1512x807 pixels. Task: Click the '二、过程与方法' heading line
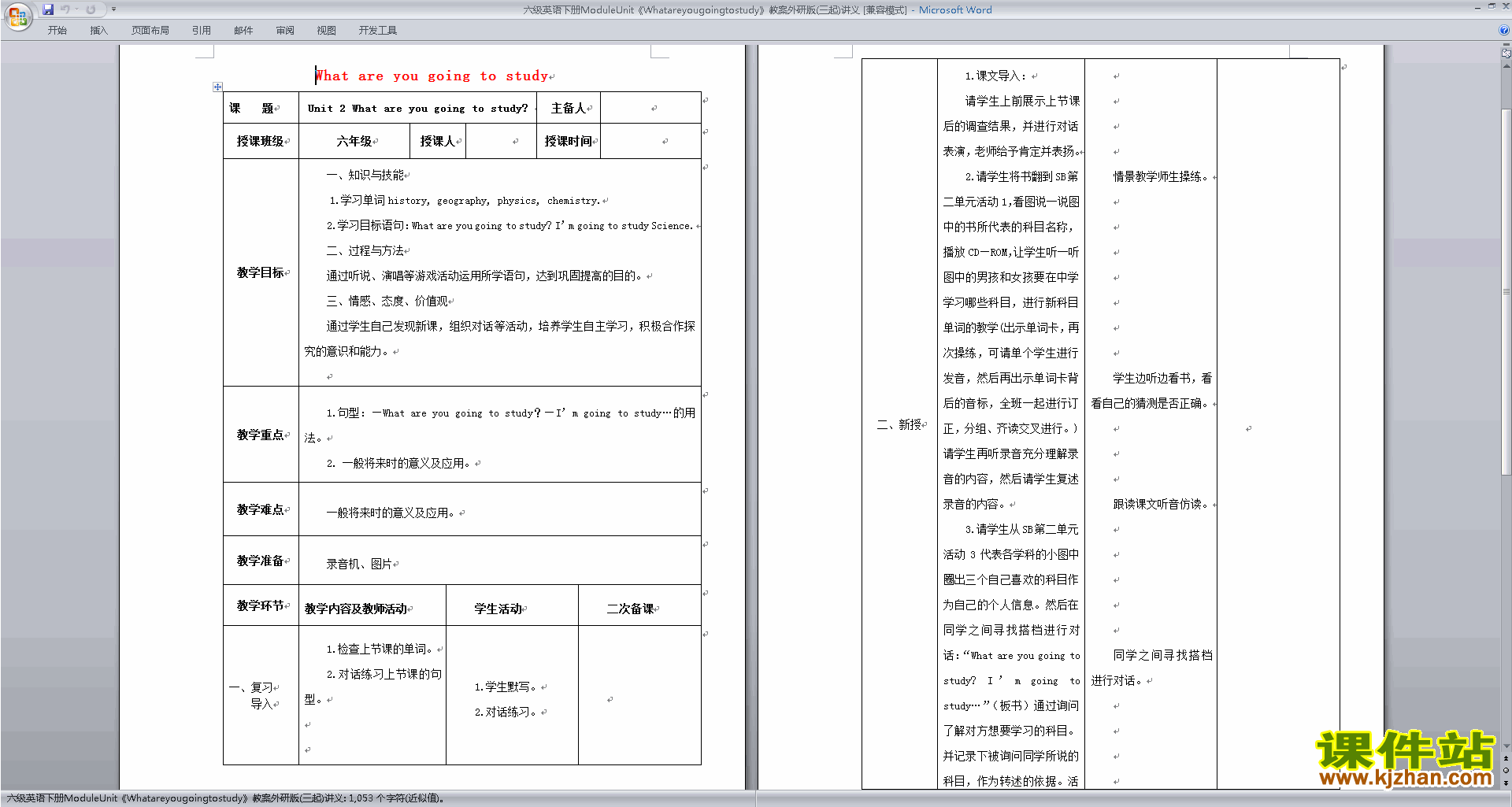365,250
